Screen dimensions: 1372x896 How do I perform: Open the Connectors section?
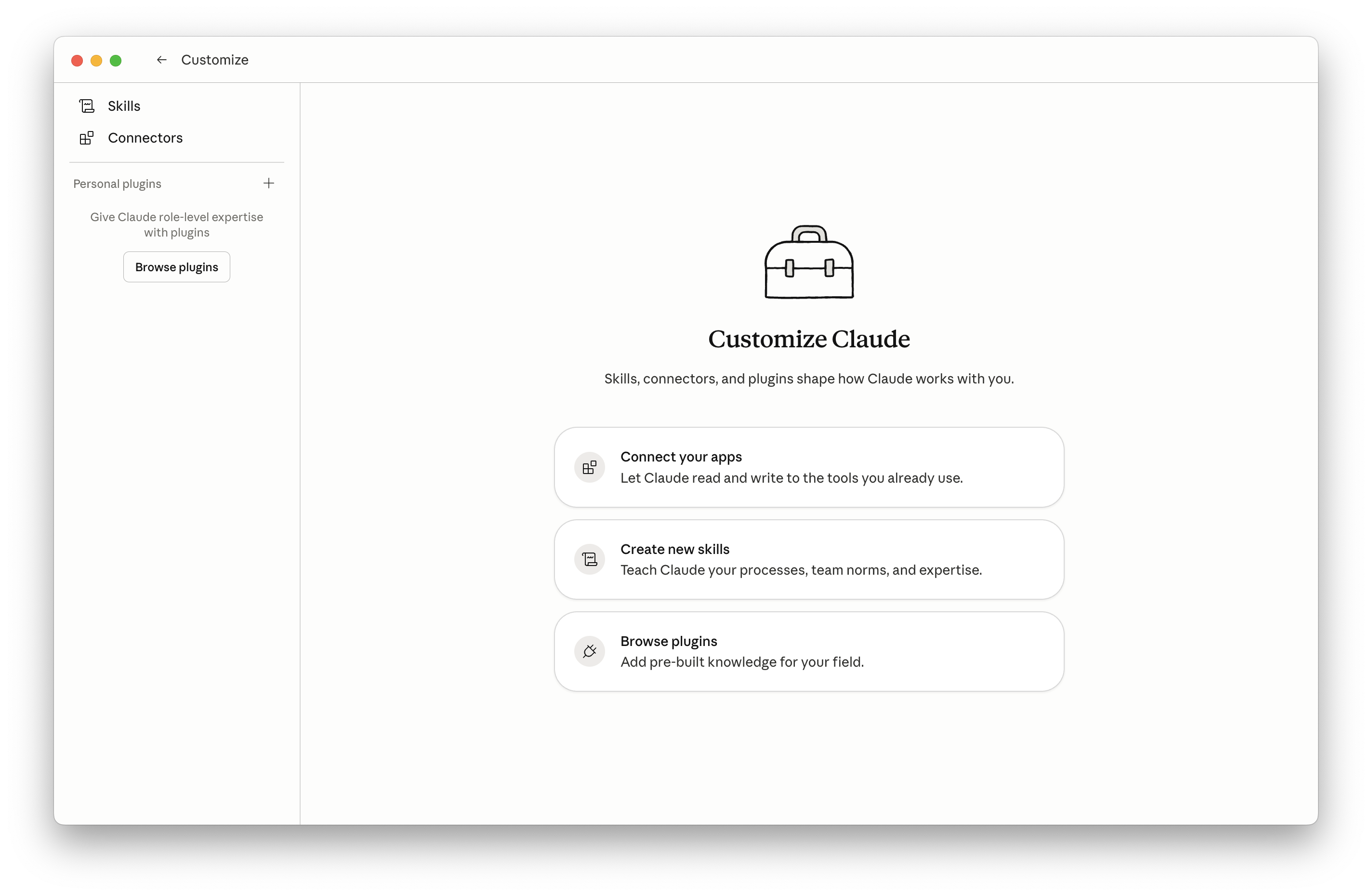[145, 138]
